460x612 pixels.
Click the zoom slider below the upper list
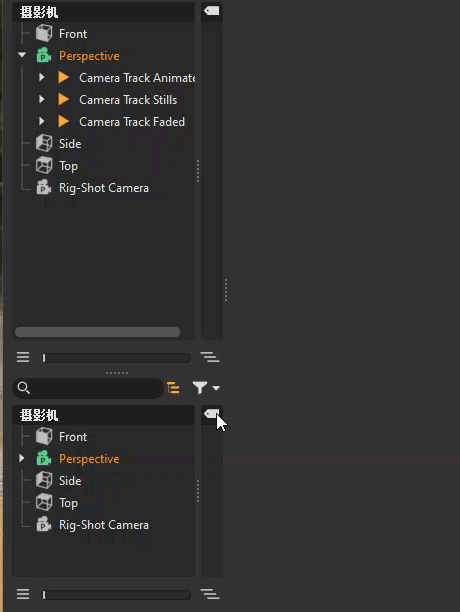pos(117,358)
